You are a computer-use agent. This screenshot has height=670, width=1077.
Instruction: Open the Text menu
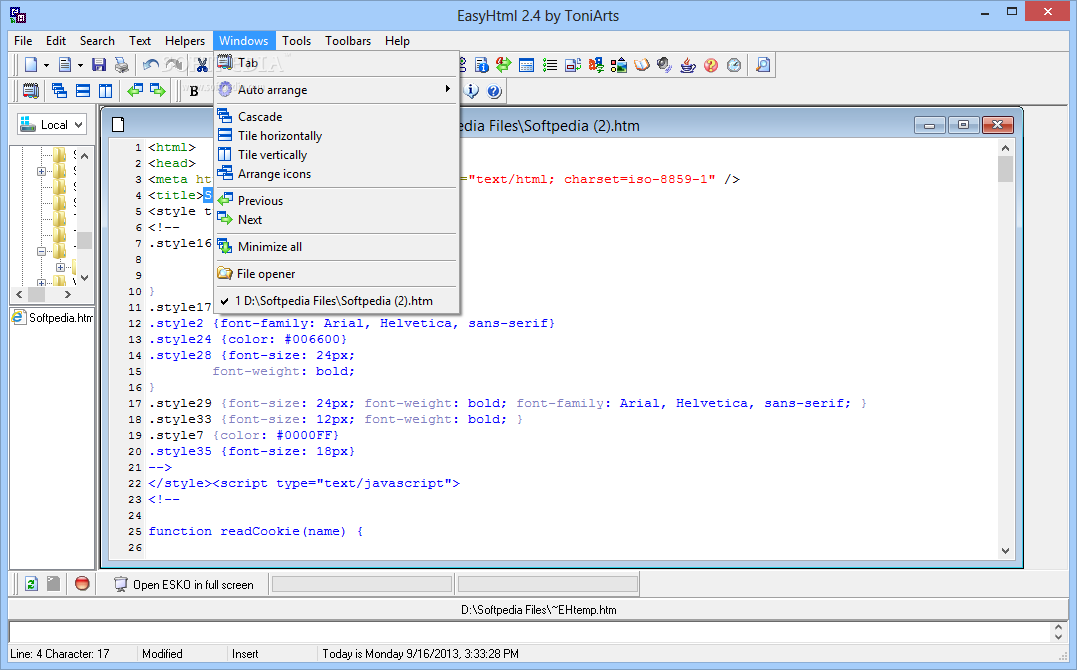point(139,41)
